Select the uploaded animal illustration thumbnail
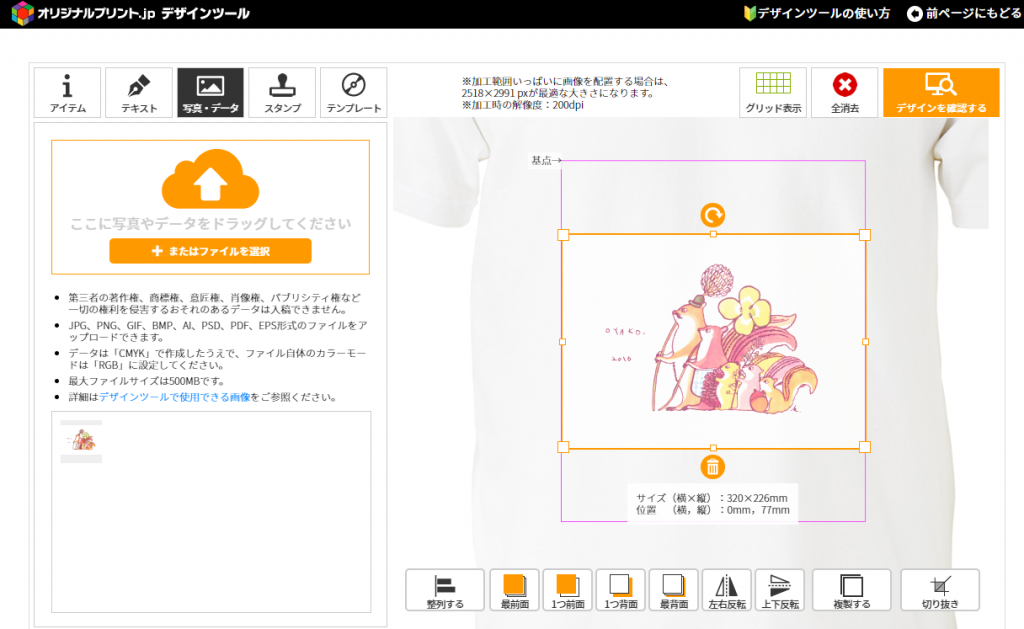1024x629 pixels. click(82, 441)
